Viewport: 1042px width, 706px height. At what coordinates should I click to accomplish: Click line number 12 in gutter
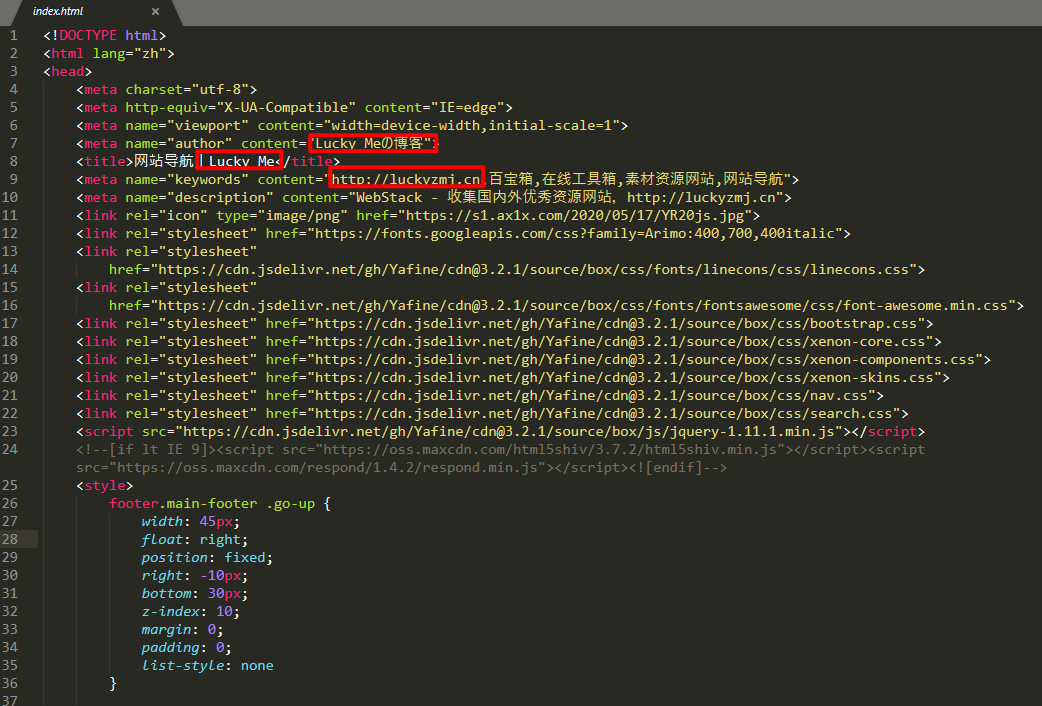point(10,233)
